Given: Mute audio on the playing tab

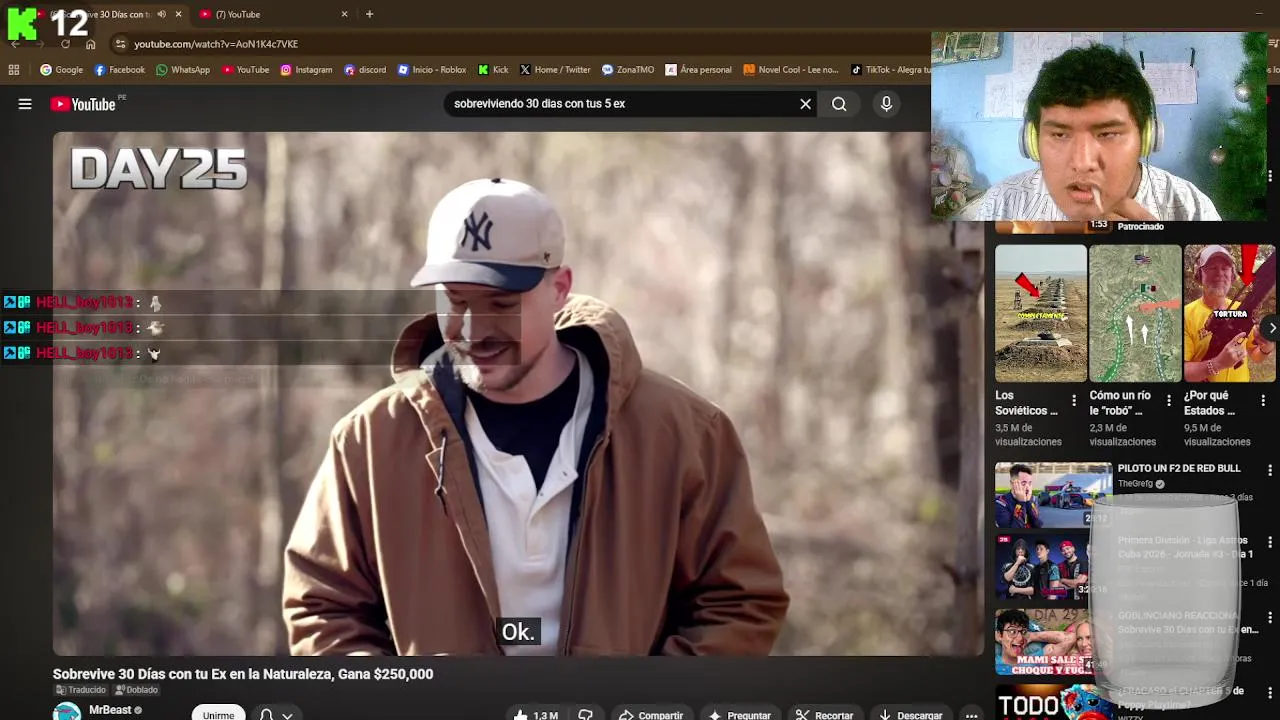Looking at the screenshot, I should [161, 14].
